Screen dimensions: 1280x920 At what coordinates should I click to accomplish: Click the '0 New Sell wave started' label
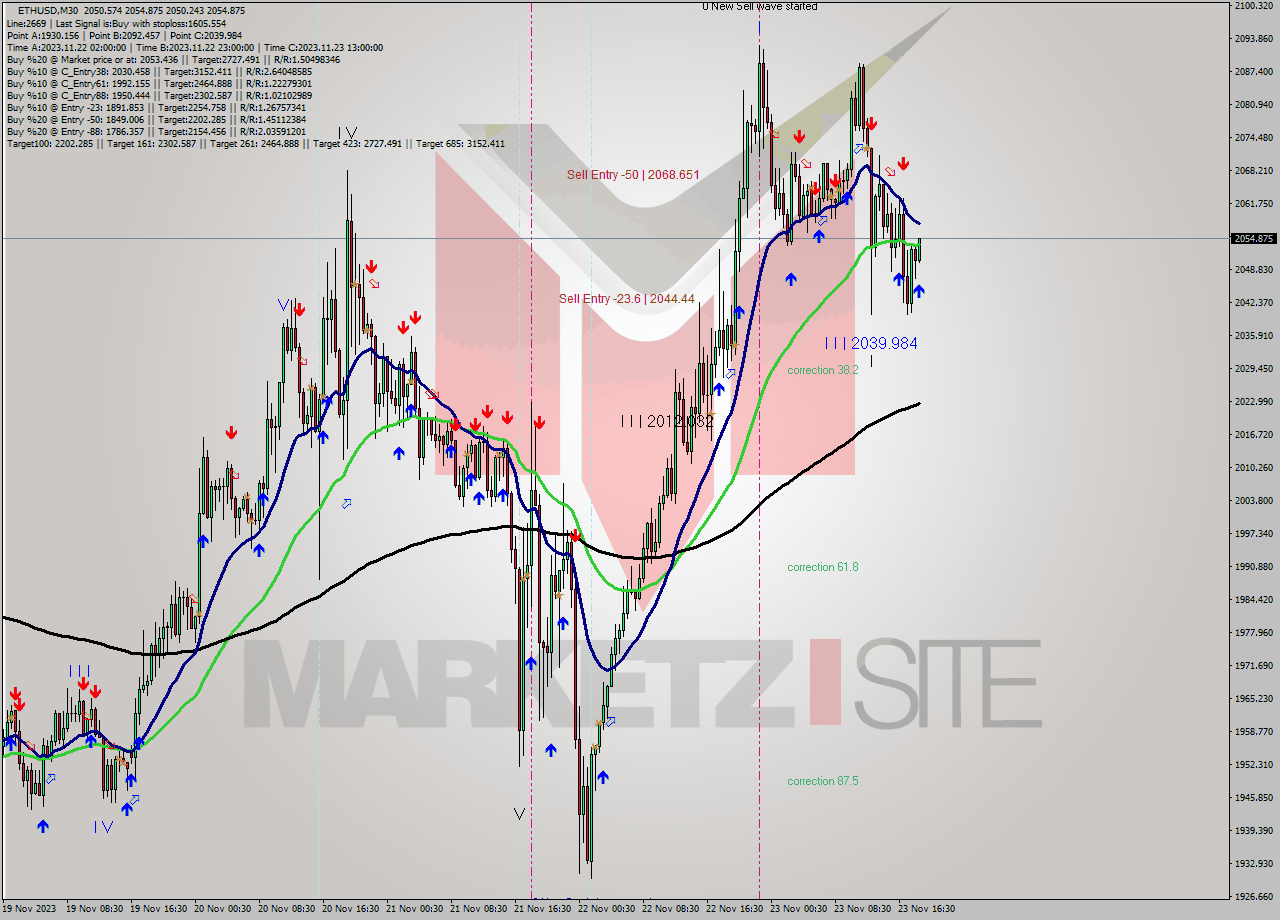pyautogui.click(x=760, y=6)
